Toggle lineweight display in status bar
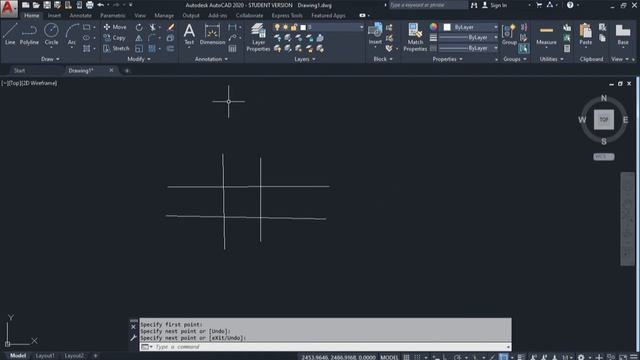The image size is (640, 360). 521,357
